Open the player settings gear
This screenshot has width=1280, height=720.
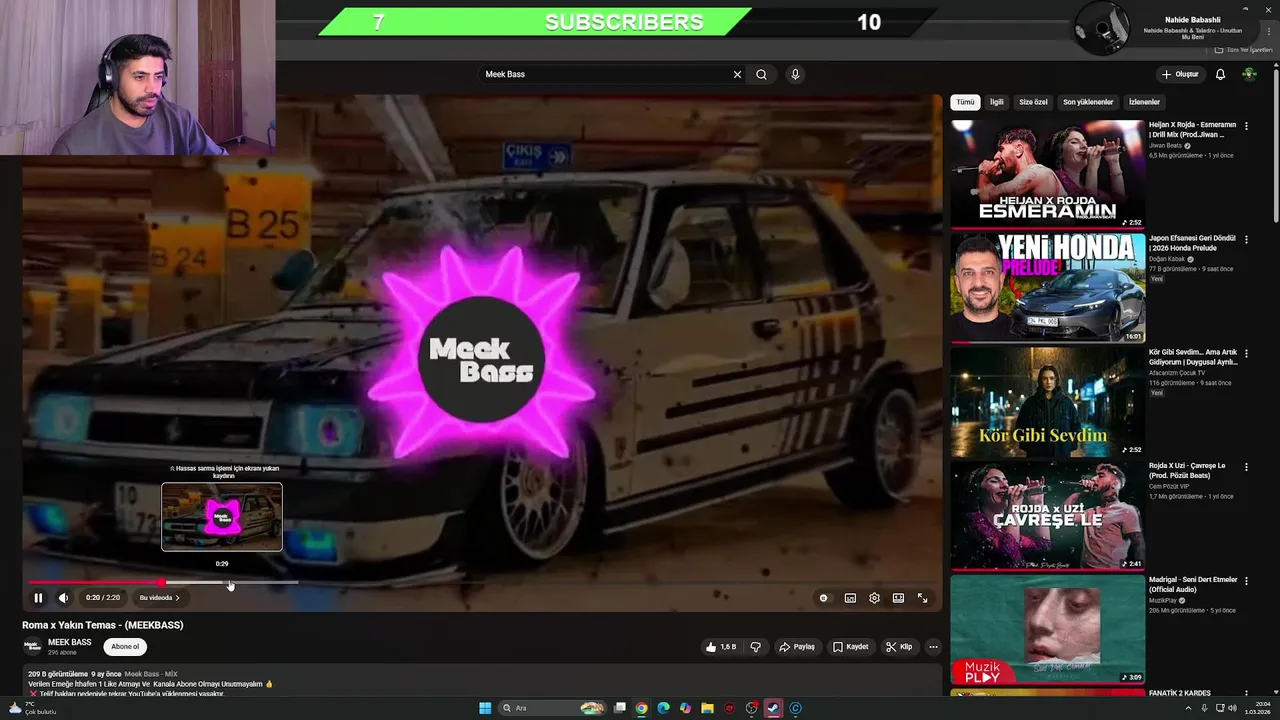(x=874, y=598)
